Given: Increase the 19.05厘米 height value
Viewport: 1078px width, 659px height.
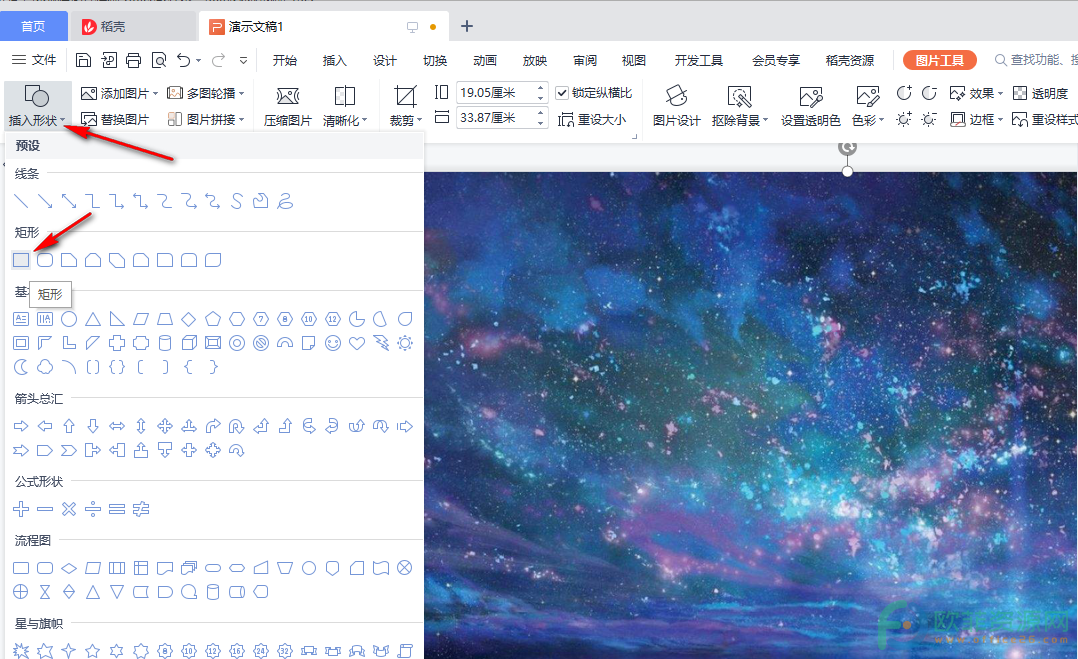Looking at the screenshot, I should (541, 88).
